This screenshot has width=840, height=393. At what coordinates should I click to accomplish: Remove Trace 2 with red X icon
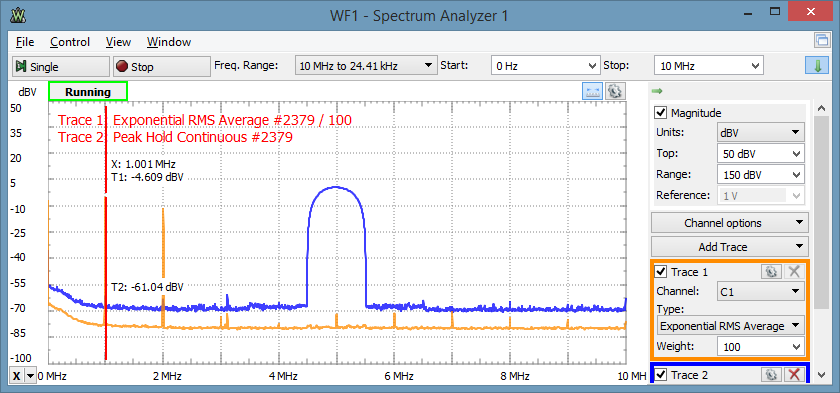794,375
